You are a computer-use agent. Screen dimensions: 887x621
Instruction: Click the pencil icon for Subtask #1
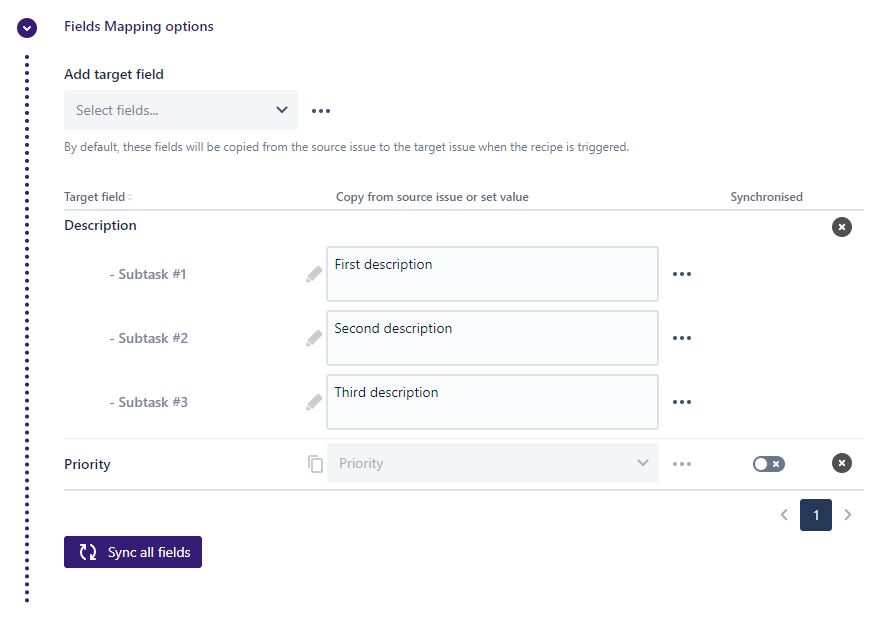[x=314, y=274]
